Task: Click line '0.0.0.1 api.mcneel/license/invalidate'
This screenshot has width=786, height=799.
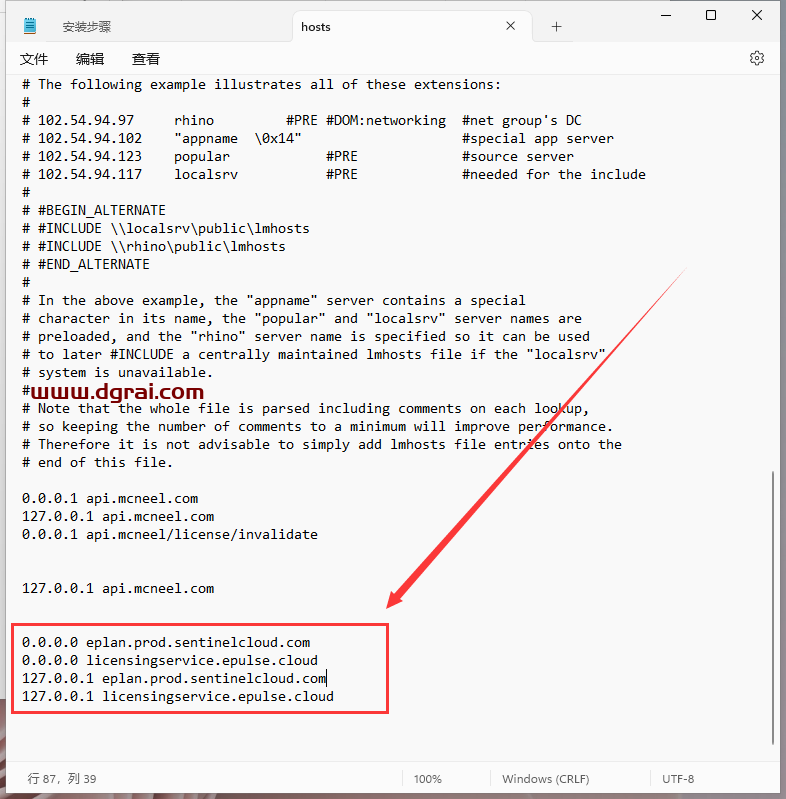Action: [170, 535]
